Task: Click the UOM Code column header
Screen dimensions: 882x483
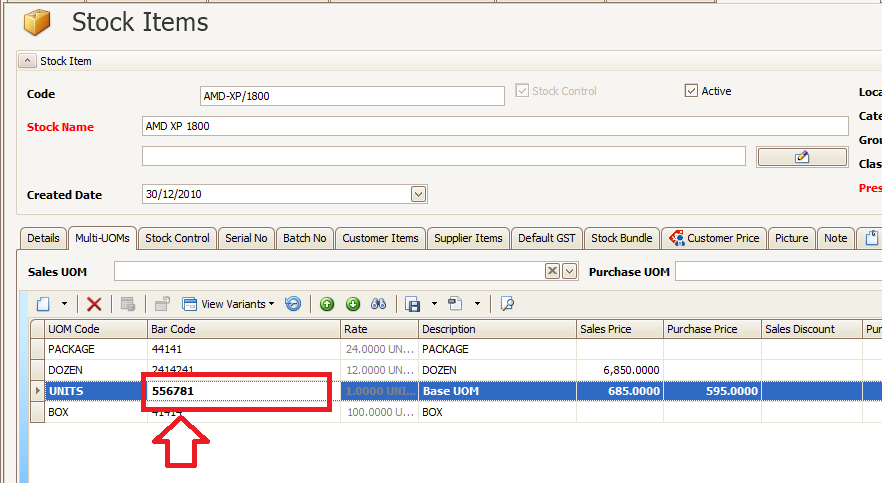Action: [x=96, y=329]
